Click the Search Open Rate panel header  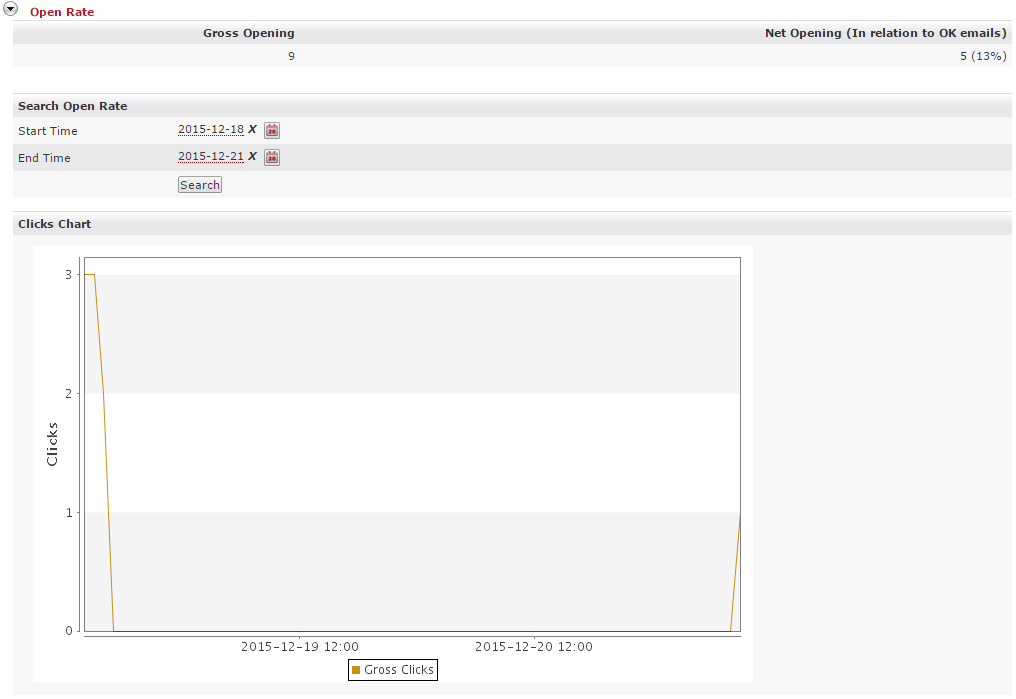click(72, 106)
